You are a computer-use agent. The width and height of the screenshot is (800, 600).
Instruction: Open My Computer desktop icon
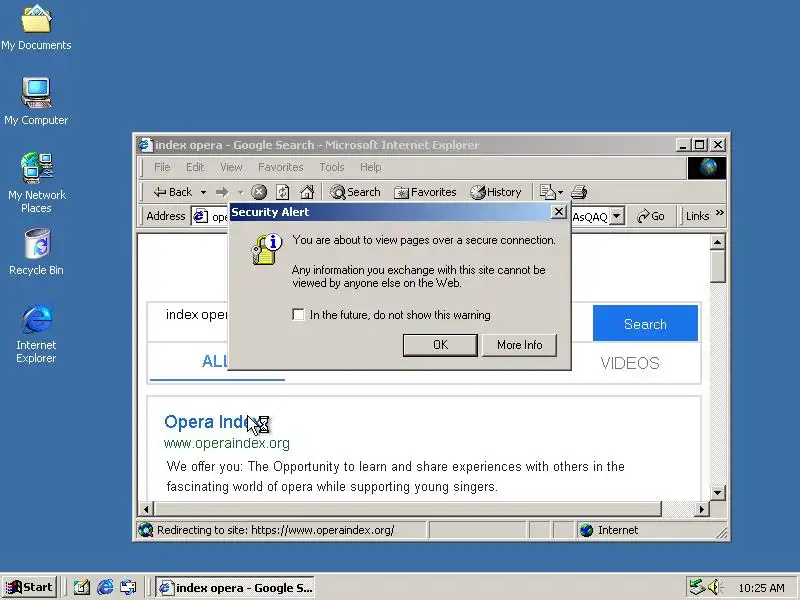[x=36, y=102]
